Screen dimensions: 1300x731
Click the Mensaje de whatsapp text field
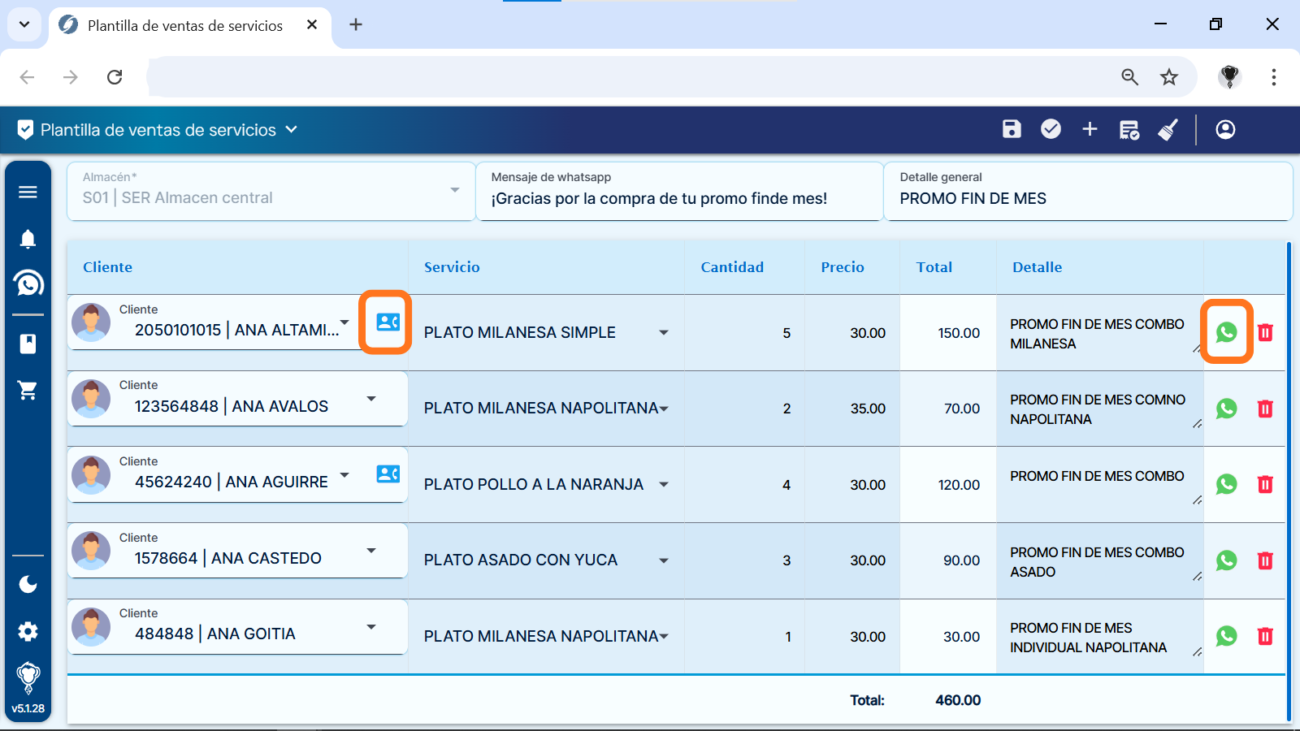pos(678,198)
